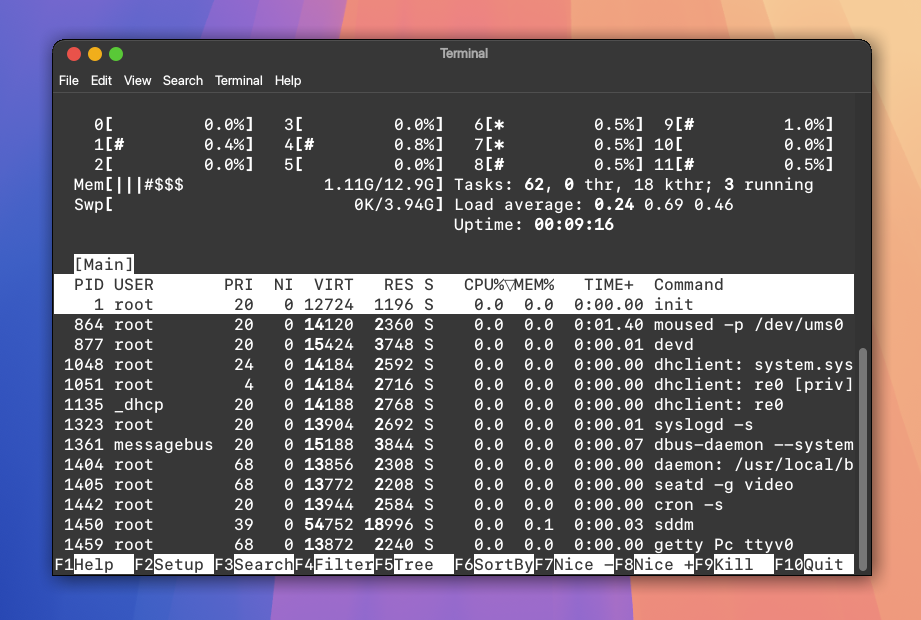The image size is (921, 620).
Task: Click the green maximize window button
Action: 116,54
